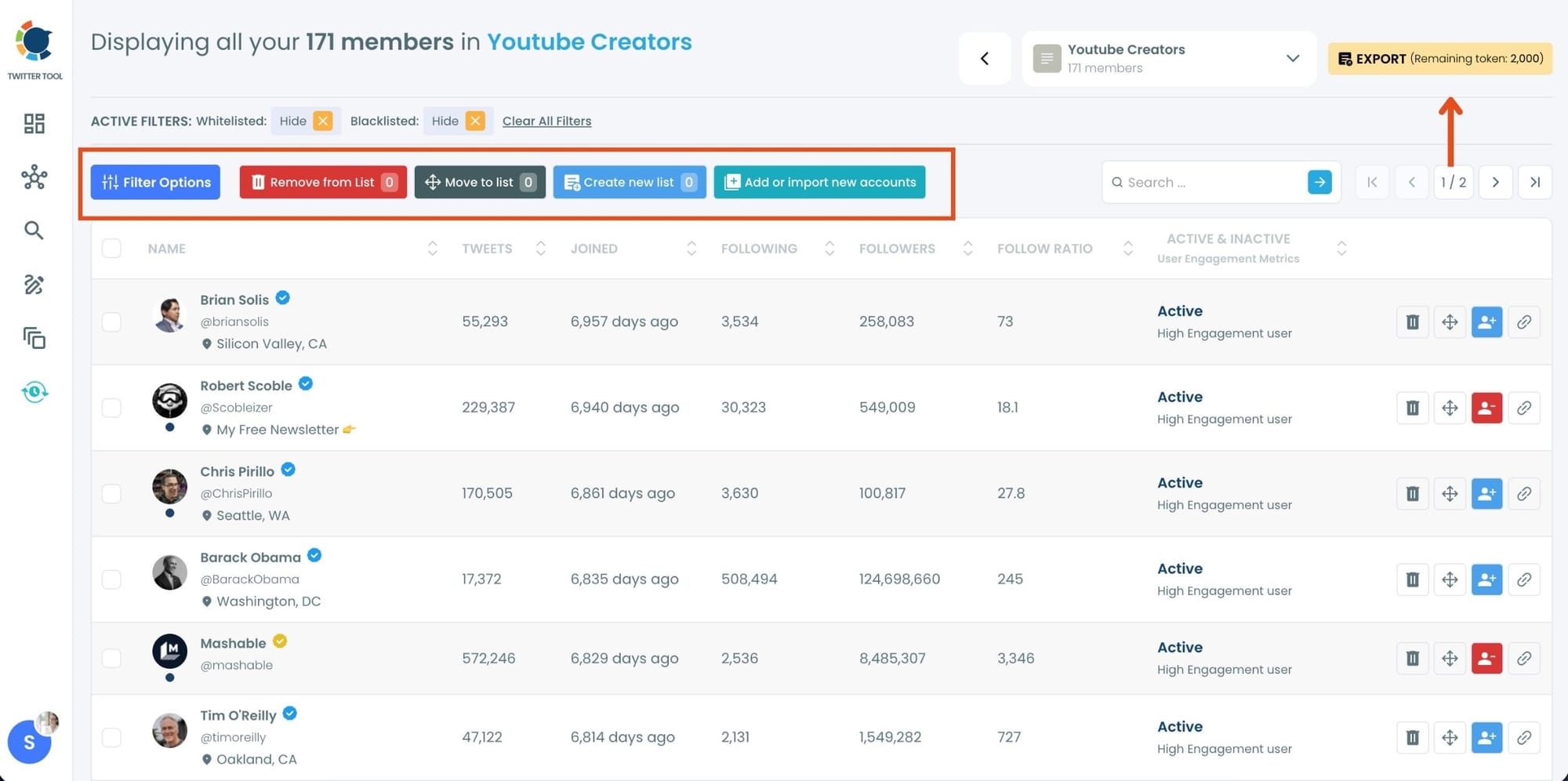Image resolution: width=1568 pixels, height=781 pixels.
Task: Copy Tim O'Reilly's profile link icon
Action: coord(1525,737)
